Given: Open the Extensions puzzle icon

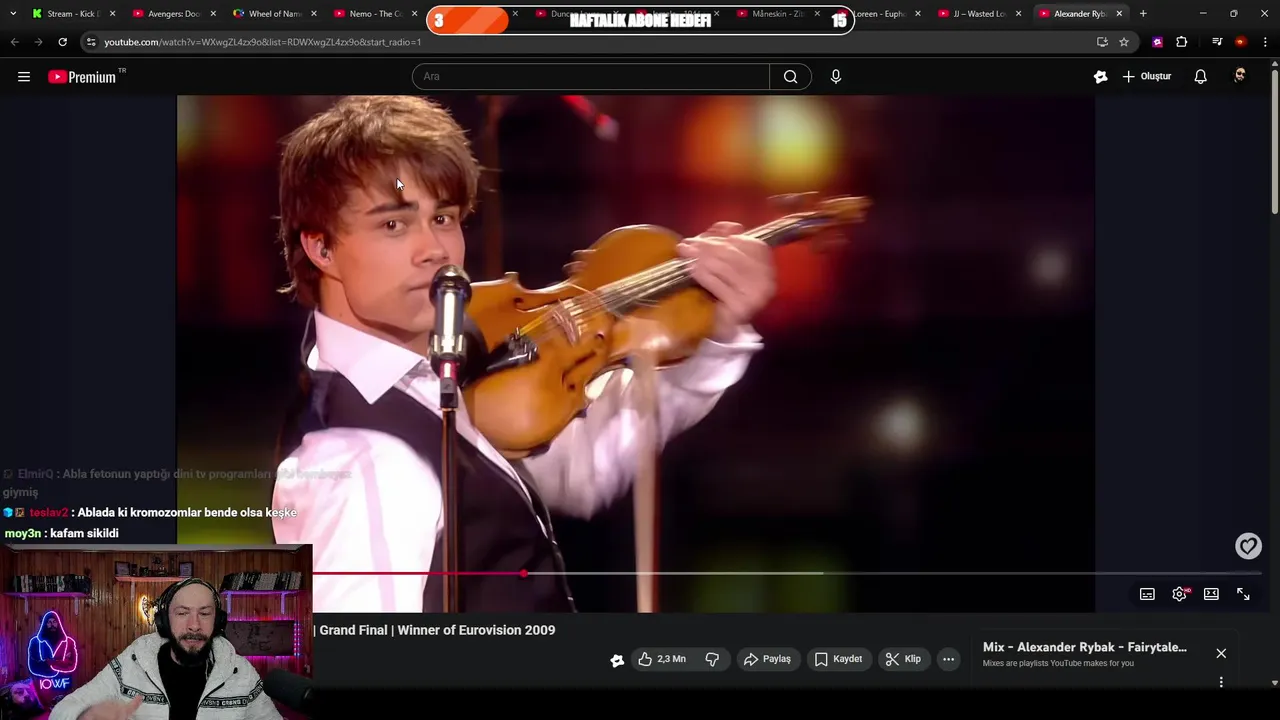Looking at the screenshot, I should [x=1182, y=42].
